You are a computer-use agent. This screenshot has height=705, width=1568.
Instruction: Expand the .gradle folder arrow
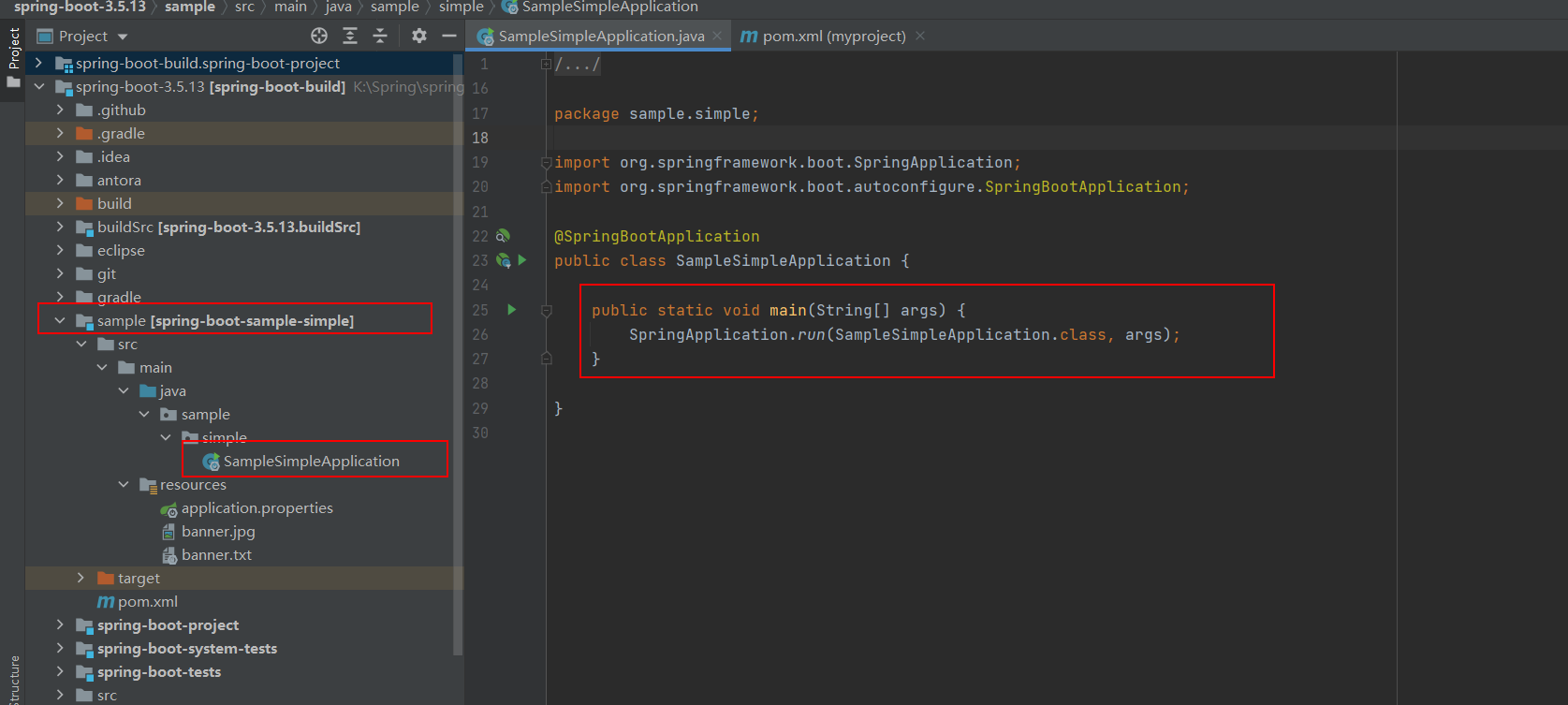point(60,133)
